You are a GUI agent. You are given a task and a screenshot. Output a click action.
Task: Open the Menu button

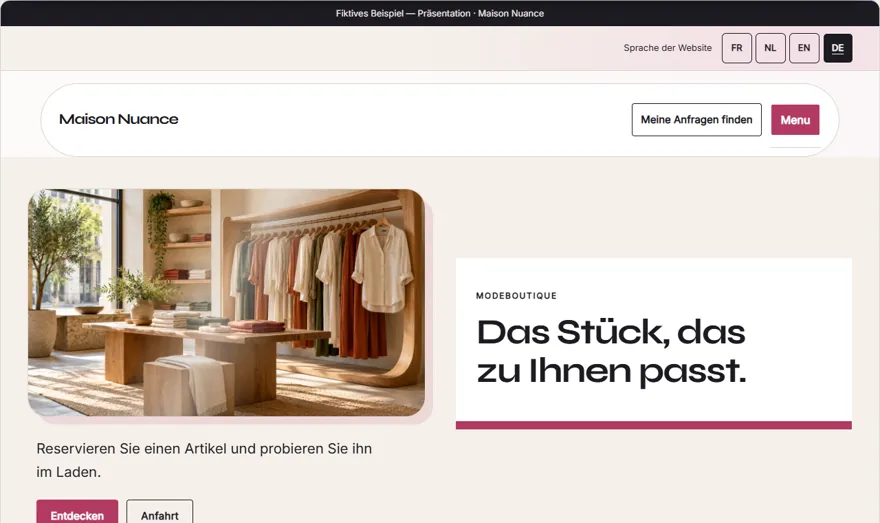pos(795,120)
